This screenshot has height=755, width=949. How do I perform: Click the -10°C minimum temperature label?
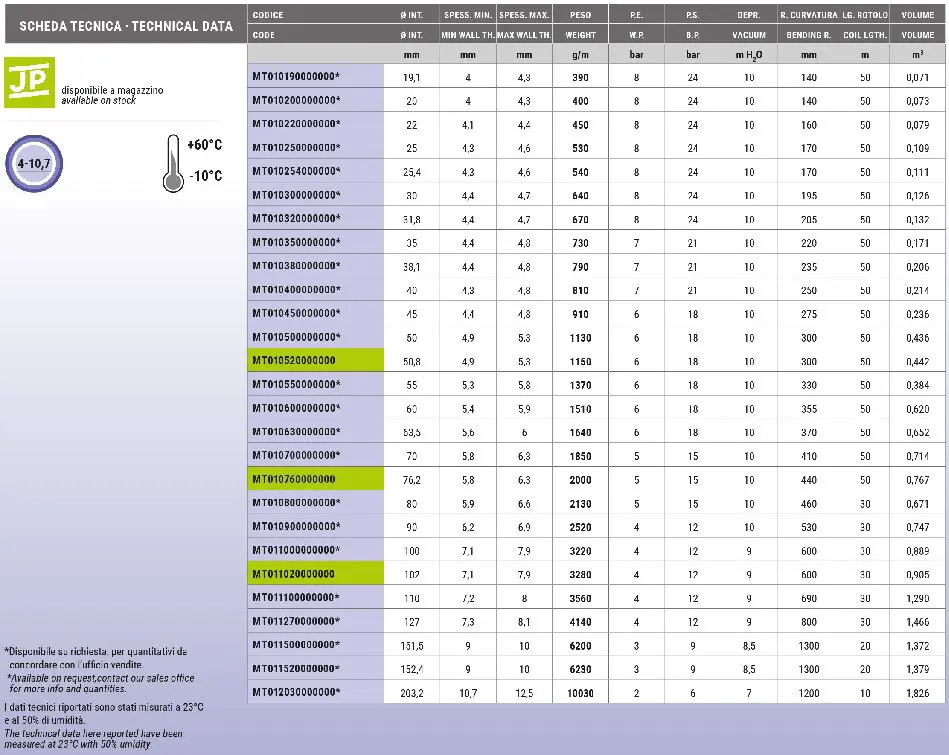[x=205, y=176]
